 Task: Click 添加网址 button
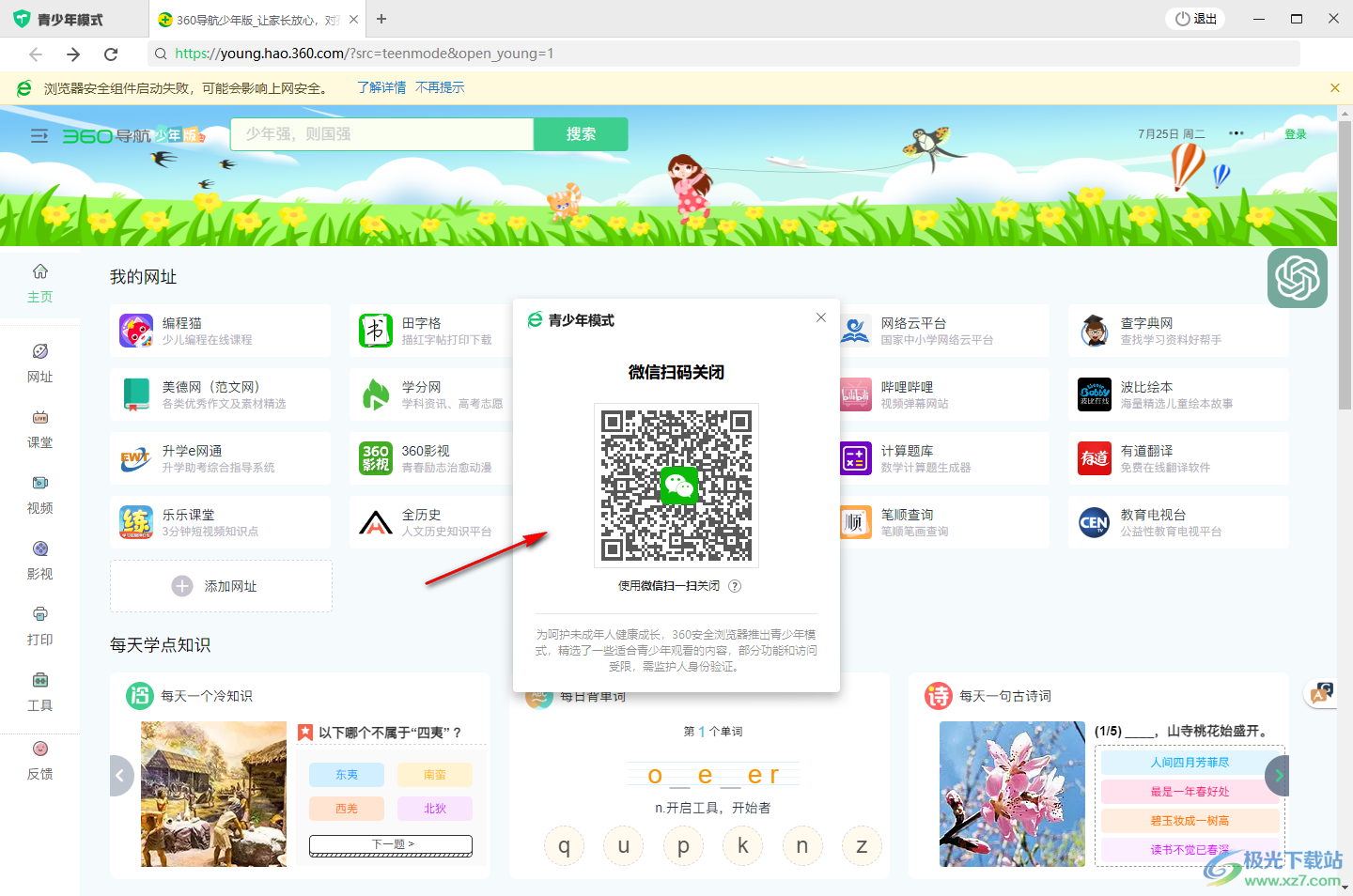click(x=221, y=586)
